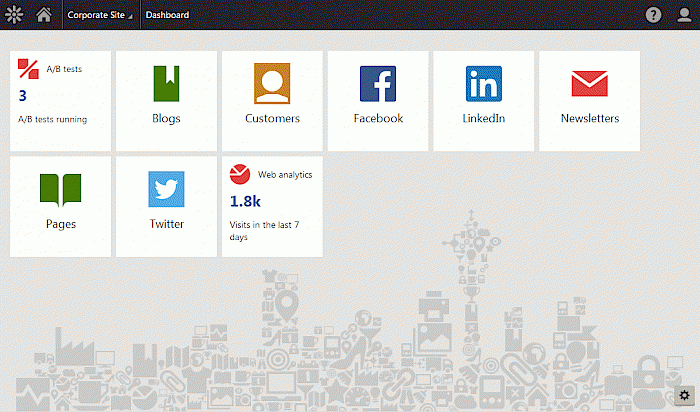700x412 pixels.
Task: Click the "A/B tests running" text
Action: [x=52, y=119]
